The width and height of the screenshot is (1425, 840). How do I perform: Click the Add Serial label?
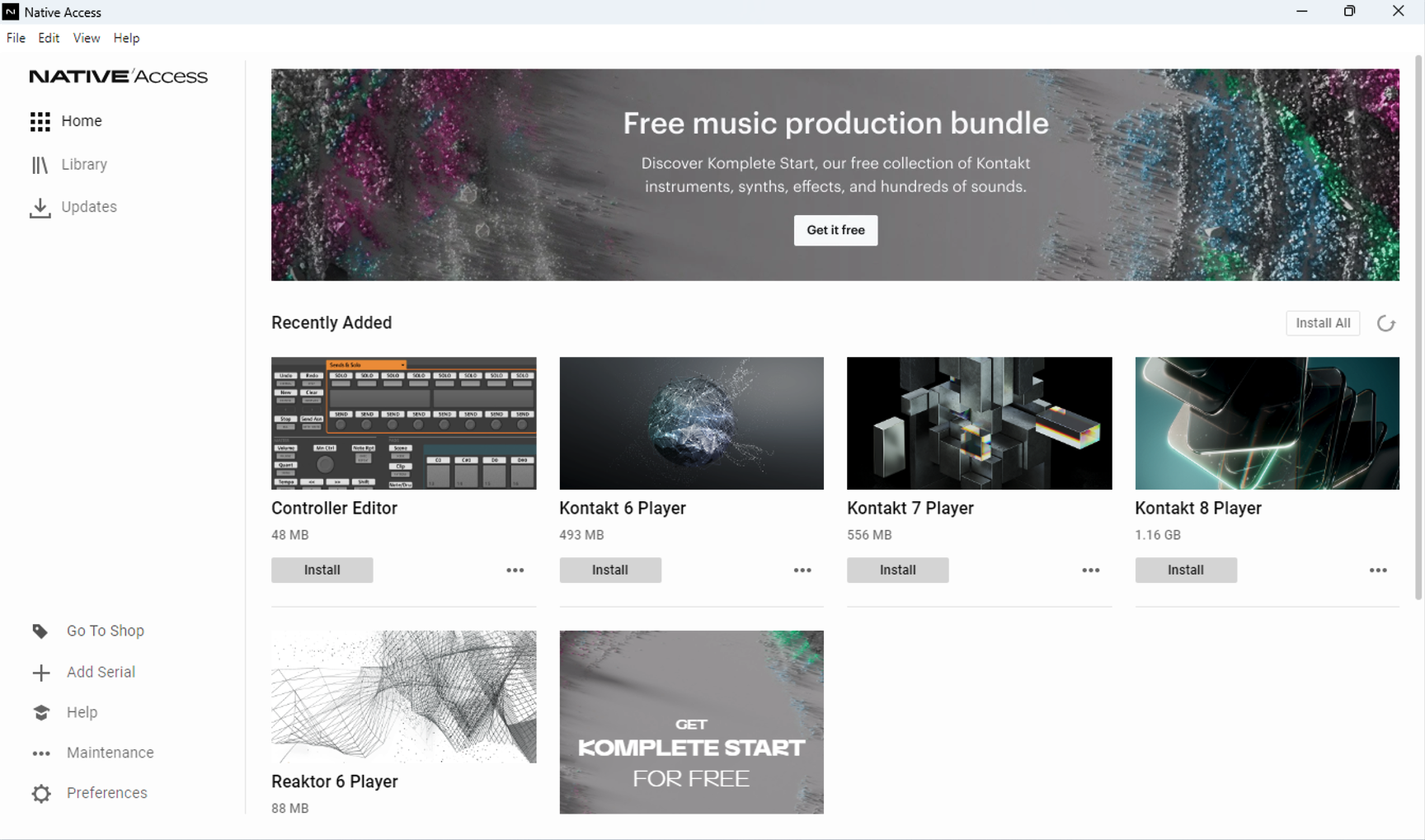[x=101, y=673]
